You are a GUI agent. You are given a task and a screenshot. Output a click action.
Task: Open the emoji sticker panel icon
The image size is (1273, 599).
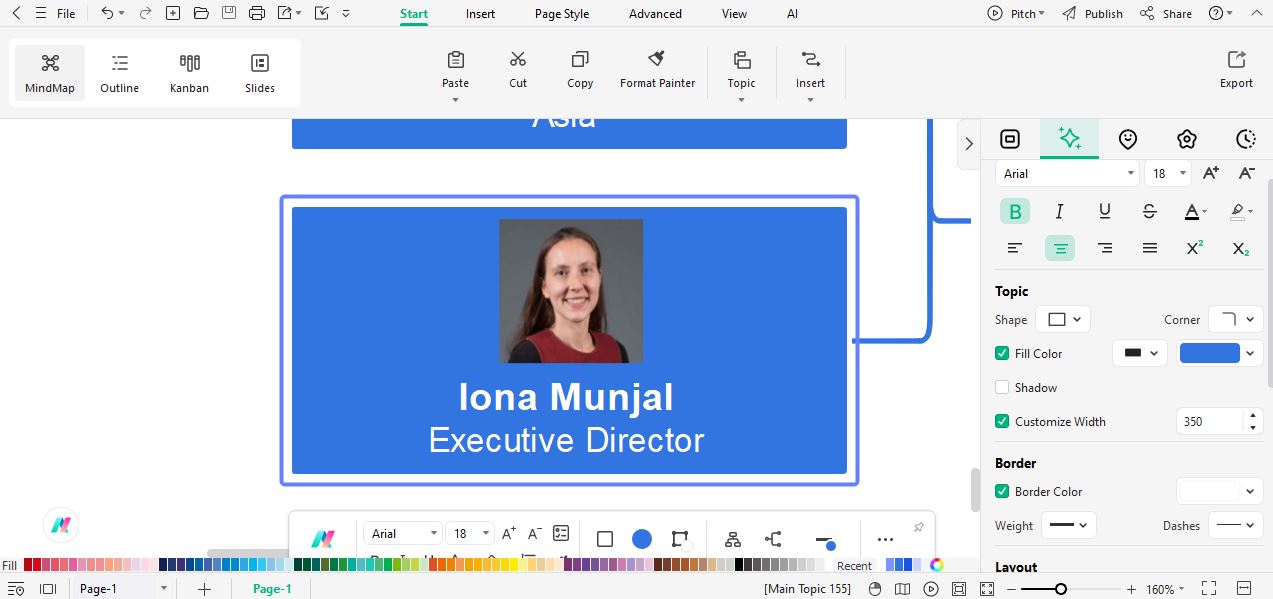(x=1128, y=139)
